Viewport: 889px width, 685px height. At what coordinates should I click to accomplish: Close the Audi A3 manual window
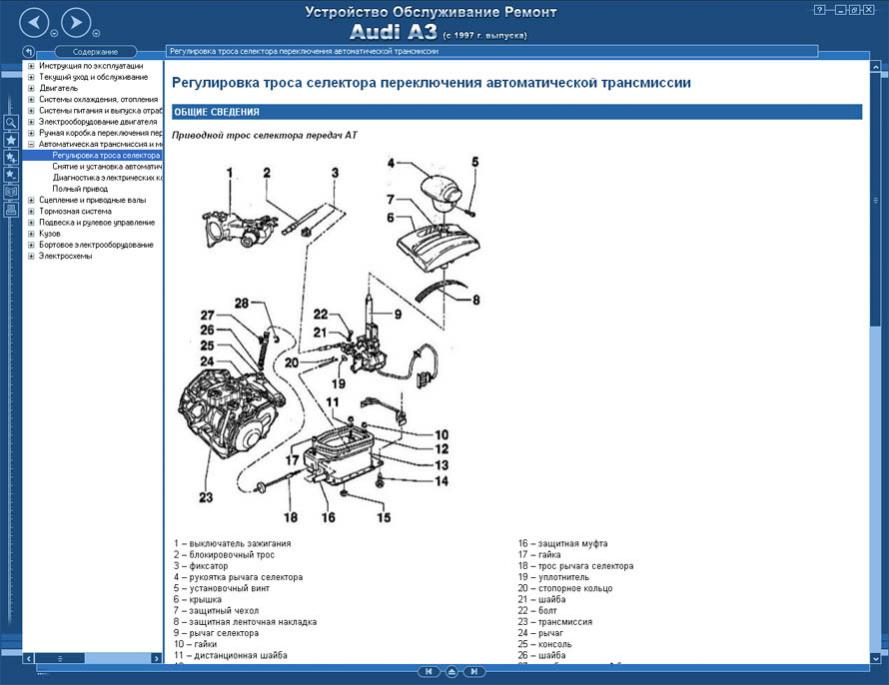868,10
